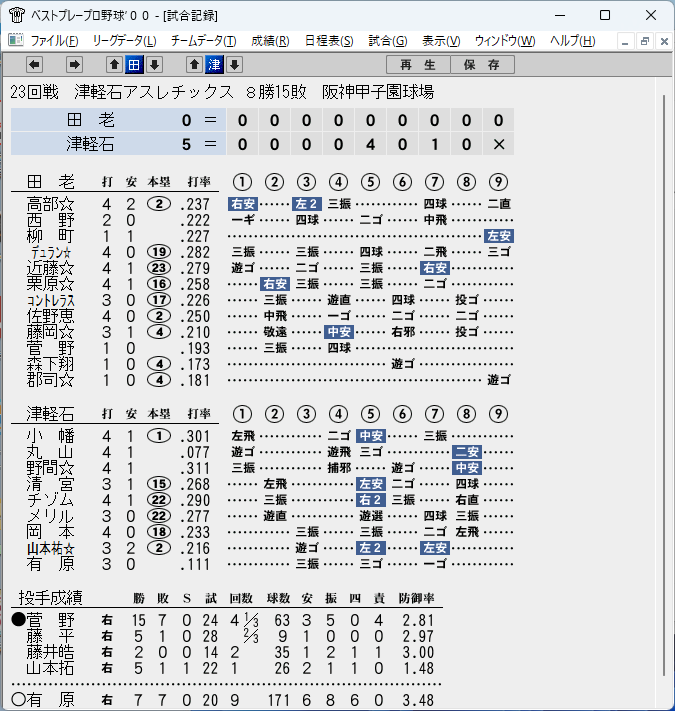Click the down arrow after the 津 icon
This screenshot has height=711, width=675.
tap(234, 65)
